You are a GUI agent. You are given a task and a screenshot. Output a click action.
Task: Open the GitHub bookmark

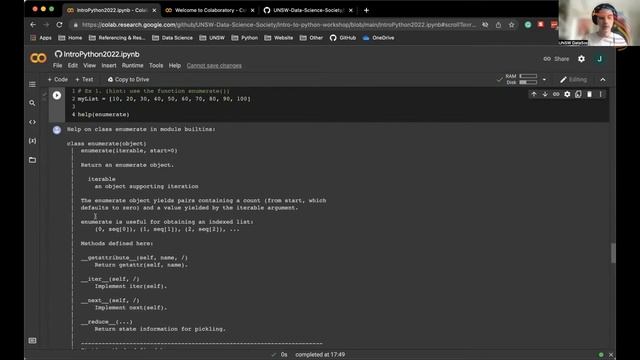[x=343, y=38]
